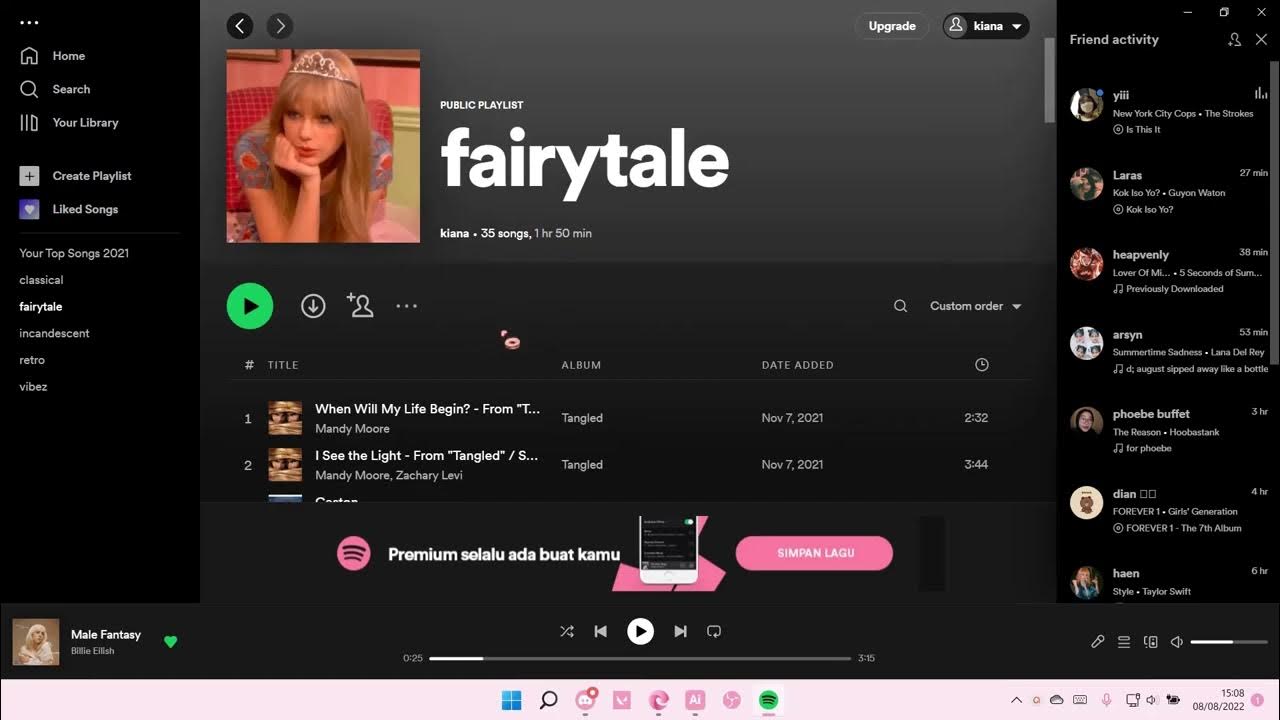Sort by the ALBUM column header

(581, 365)
